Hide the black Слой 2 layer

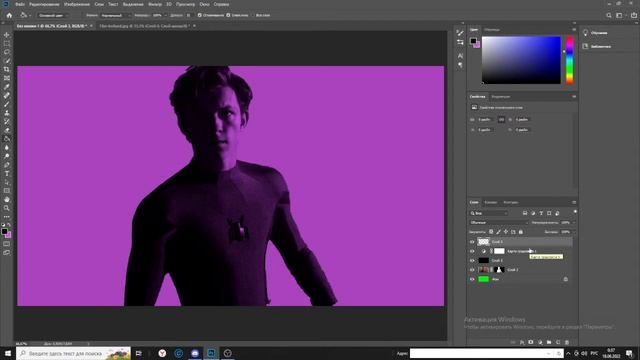click(x=472, y=260)
